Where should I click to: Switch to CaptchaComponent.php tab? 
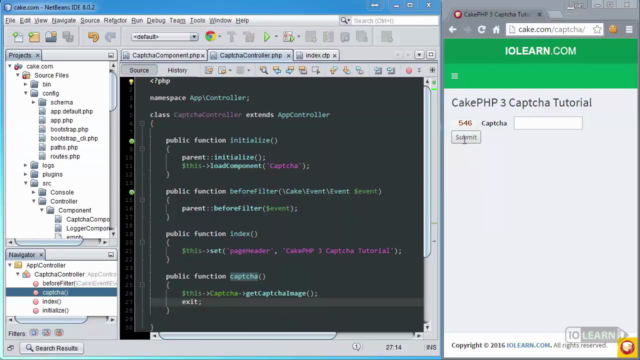[x=166, y=55]
